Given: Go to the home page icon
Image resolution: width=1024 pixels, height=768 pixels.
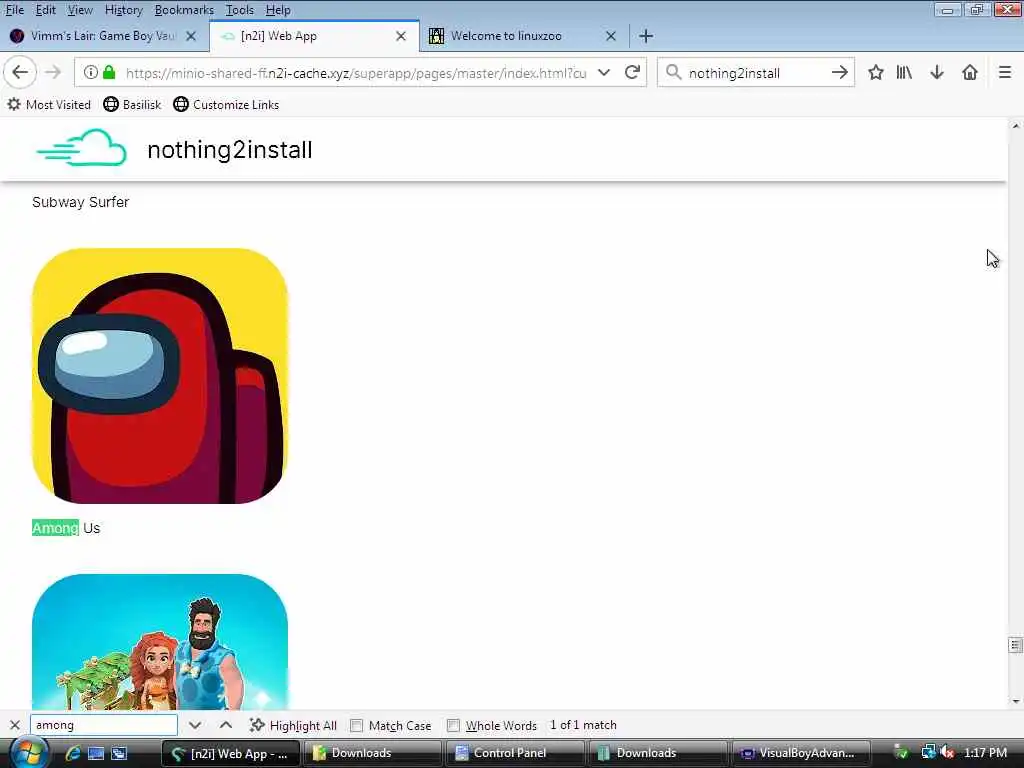Looking at the screenshot, I should [970, 72].
